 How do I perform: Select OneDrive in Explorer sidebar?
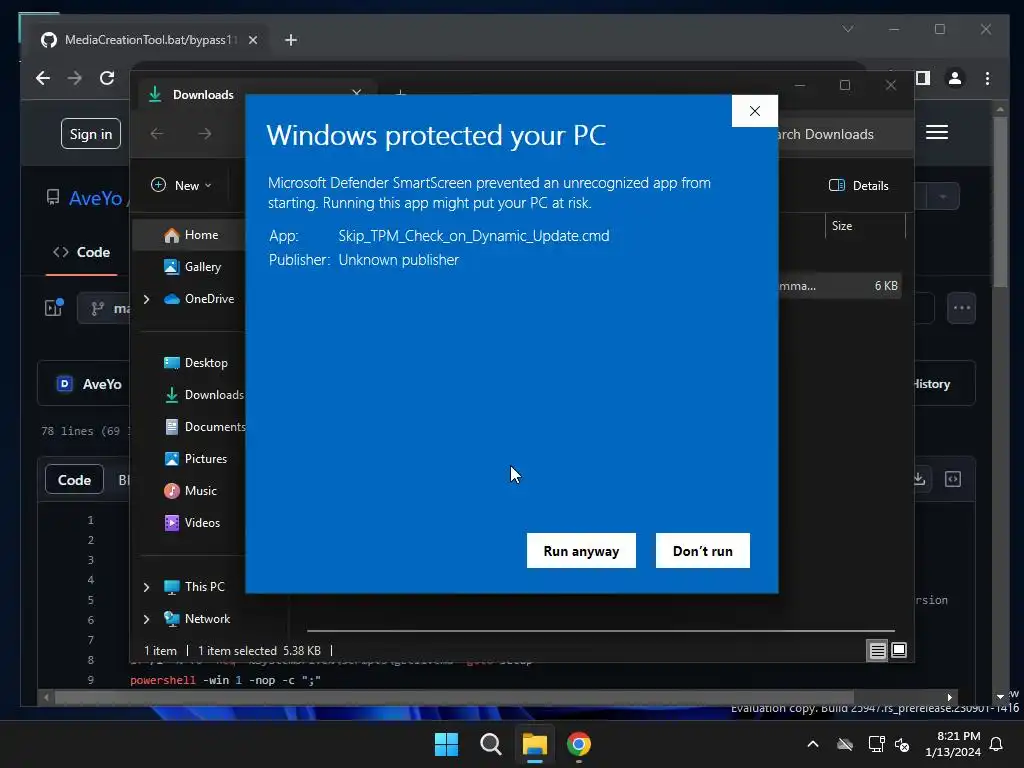(209, 298)
